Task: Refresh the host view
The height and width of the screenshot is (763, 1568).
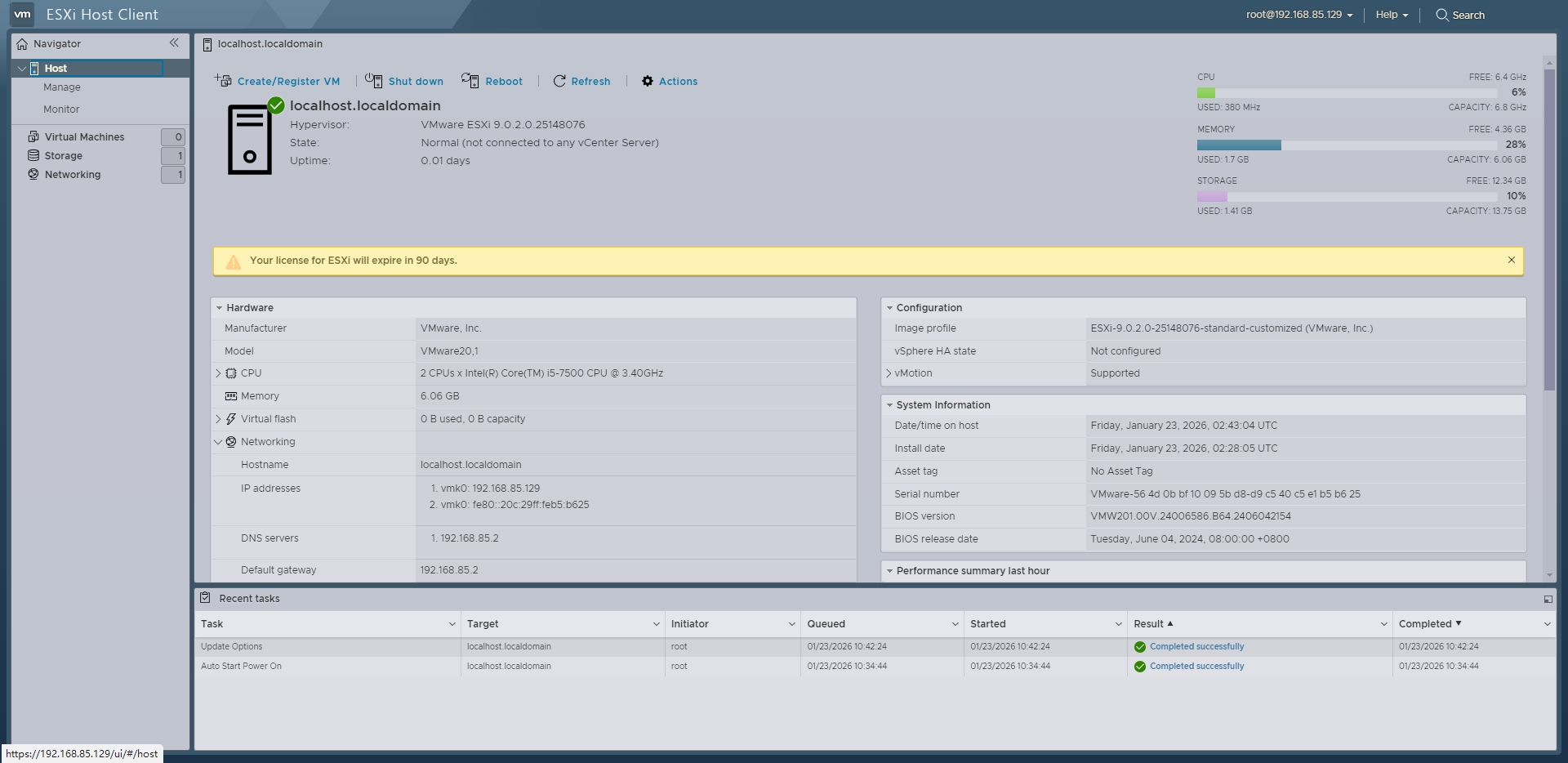Action: (581, 81)
